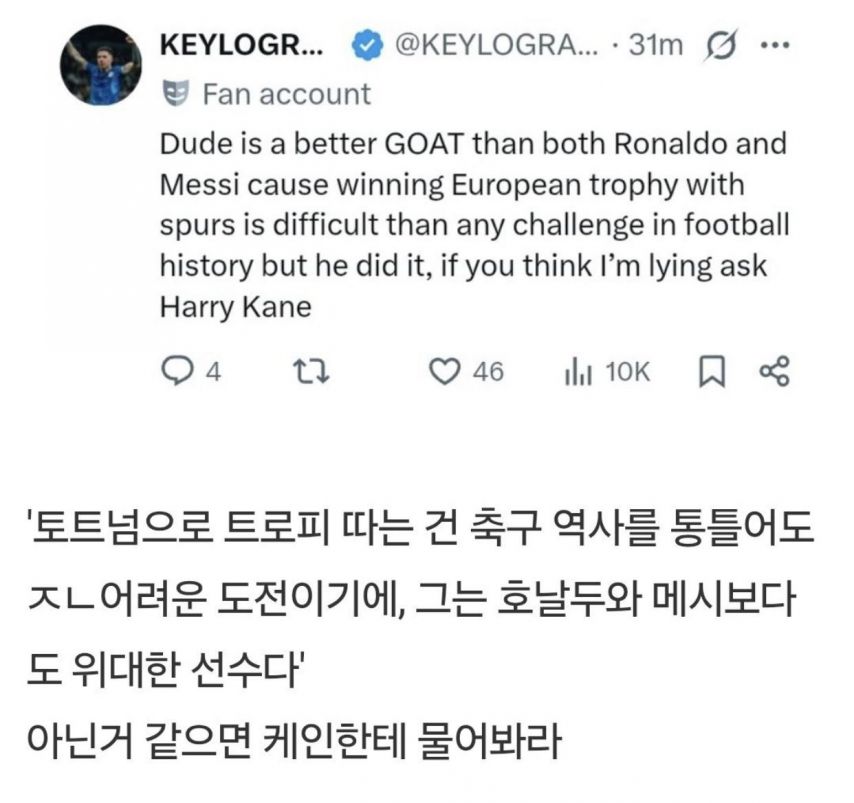Click the repost arrows icon

coord(311,371)
